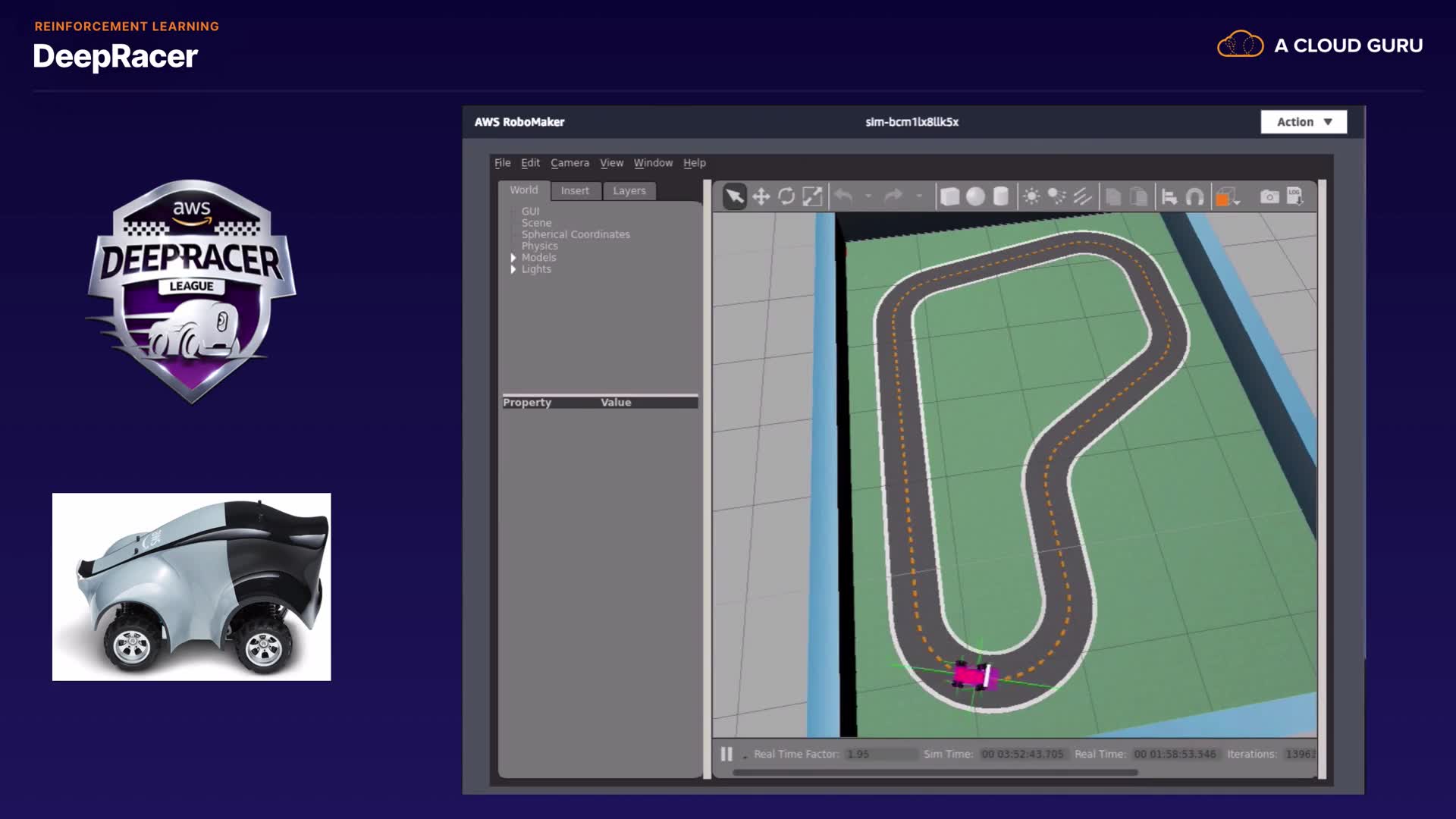The image size is (1456, 819).
Task: Activate the translate mode tool
Action: coord(761,197)
